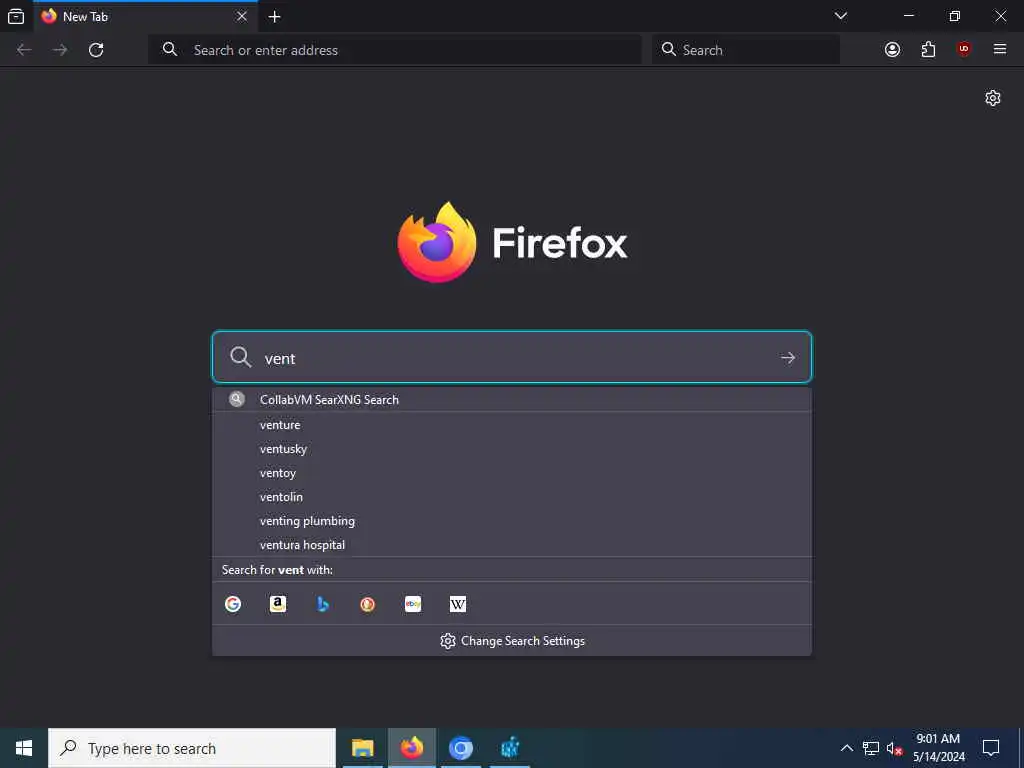Screen dimensions: 1024x768
Task: Click the magnifier icon in address bar
Action: [x=170, y=49]
